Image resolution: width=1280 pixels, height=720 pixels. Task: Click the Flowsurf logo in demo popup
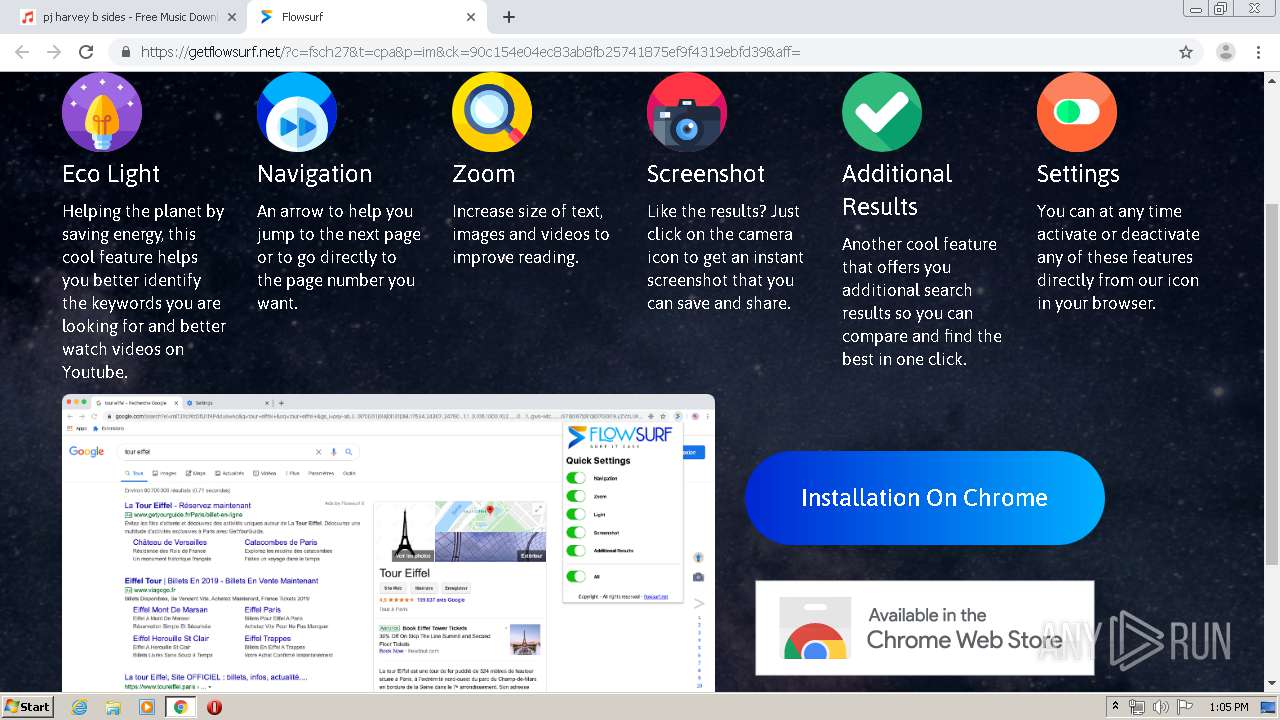point(618,438)
